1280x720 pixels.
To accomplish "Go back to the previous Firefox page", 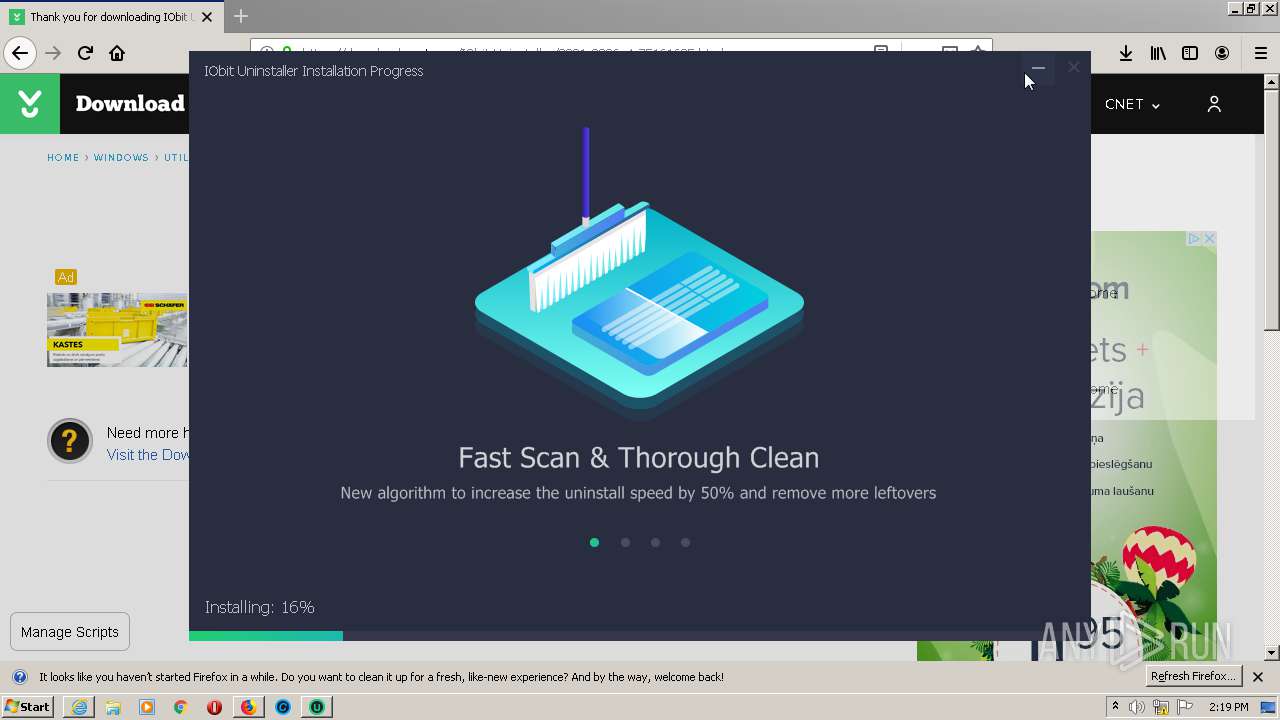I will point(20,53).
